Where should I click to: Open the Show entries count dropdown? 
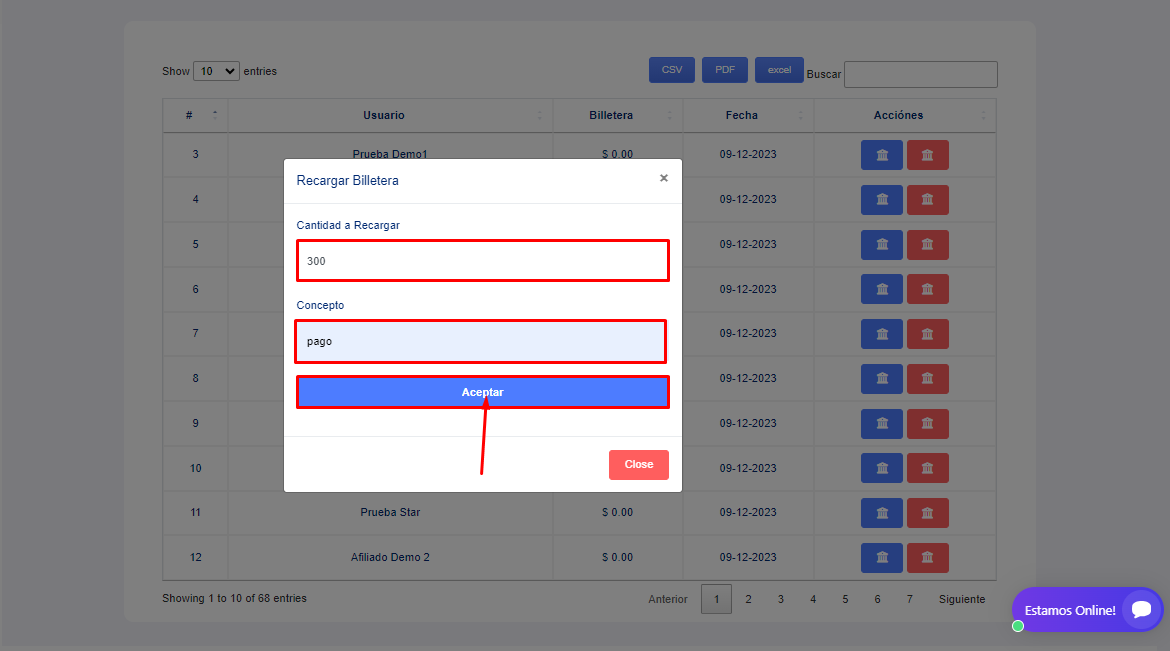216,72
